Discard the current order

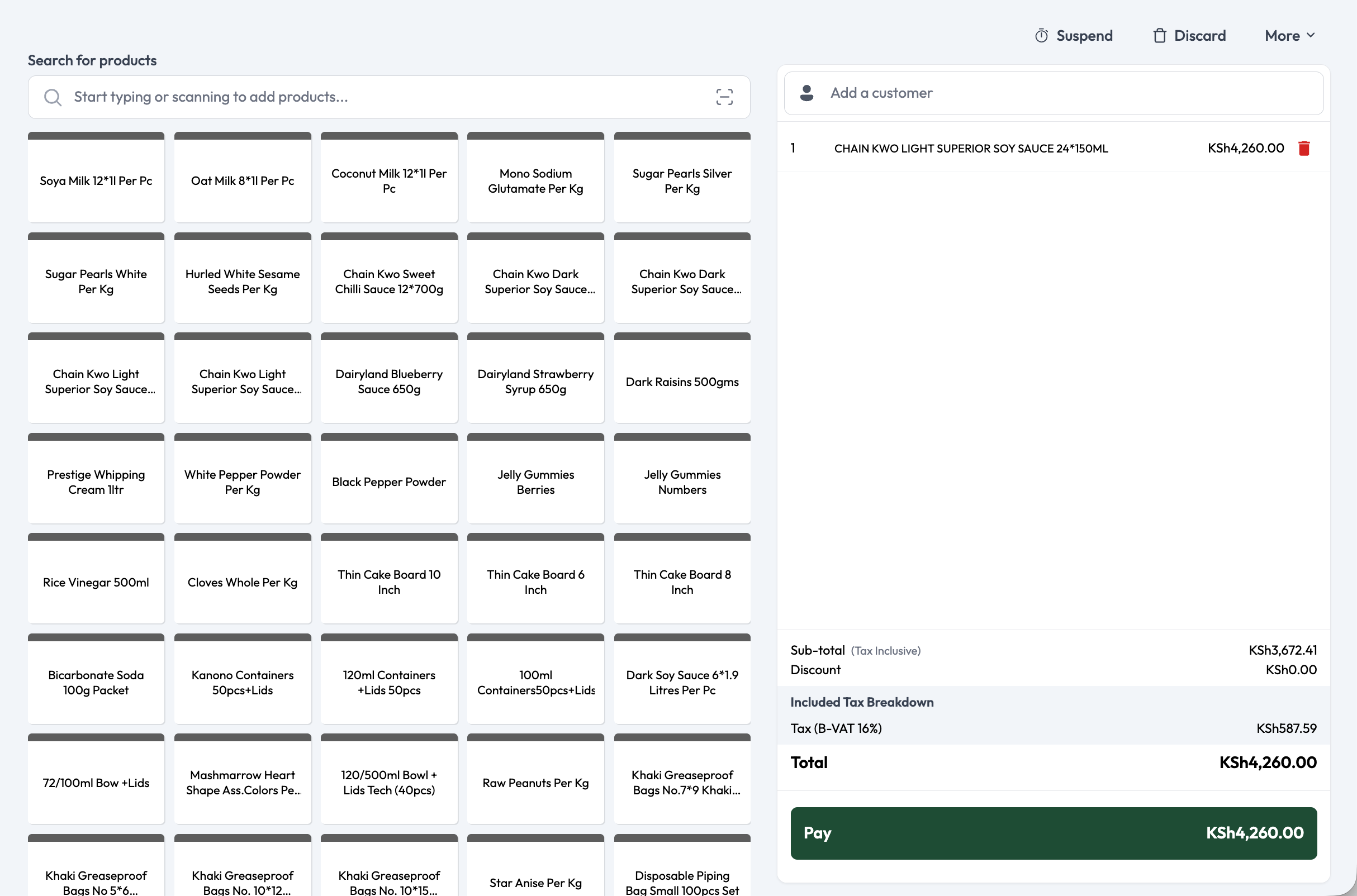click(x=1189, y=36)
